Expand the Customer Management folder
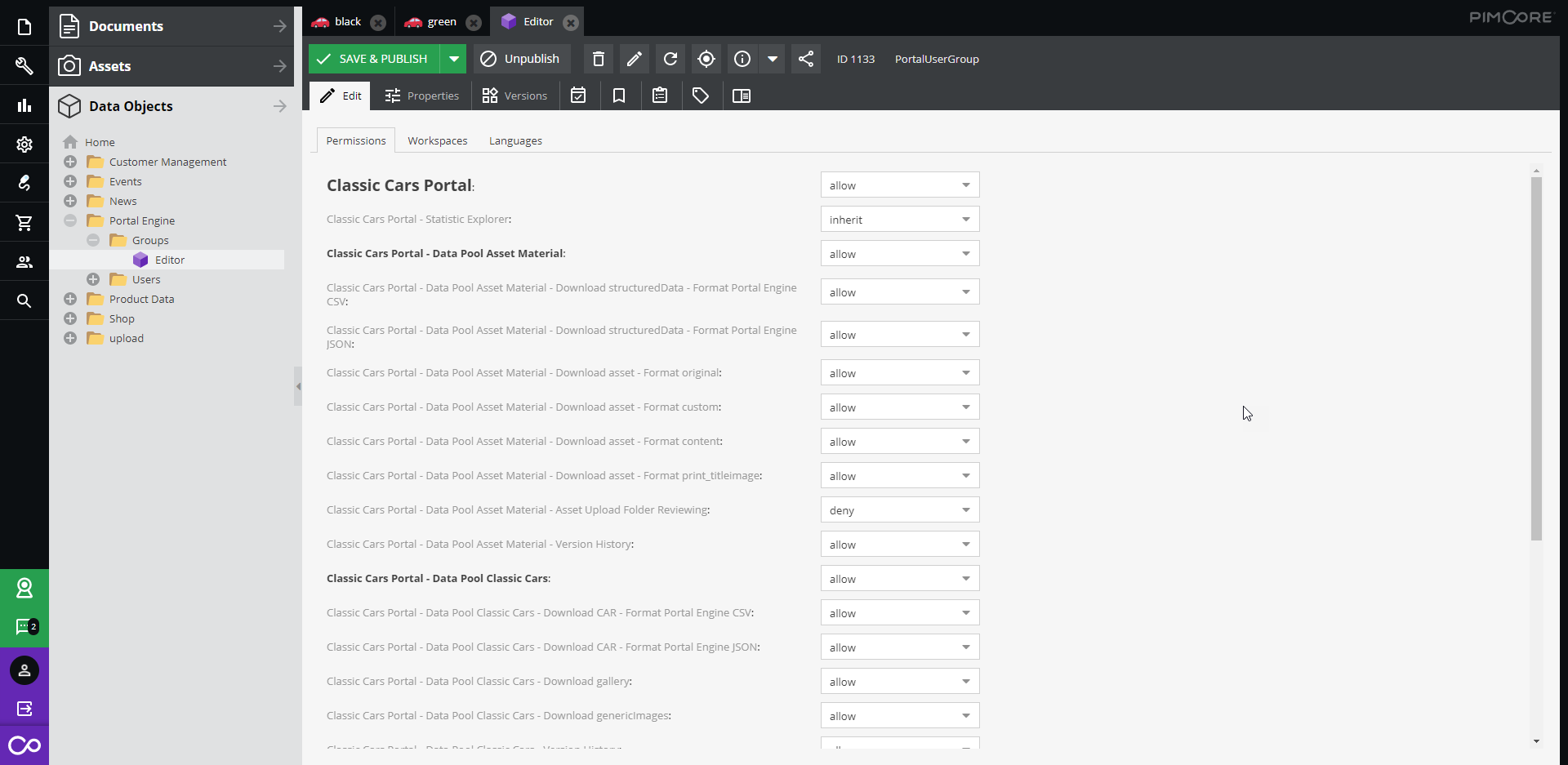1568x765 pixels. point(70,162)
